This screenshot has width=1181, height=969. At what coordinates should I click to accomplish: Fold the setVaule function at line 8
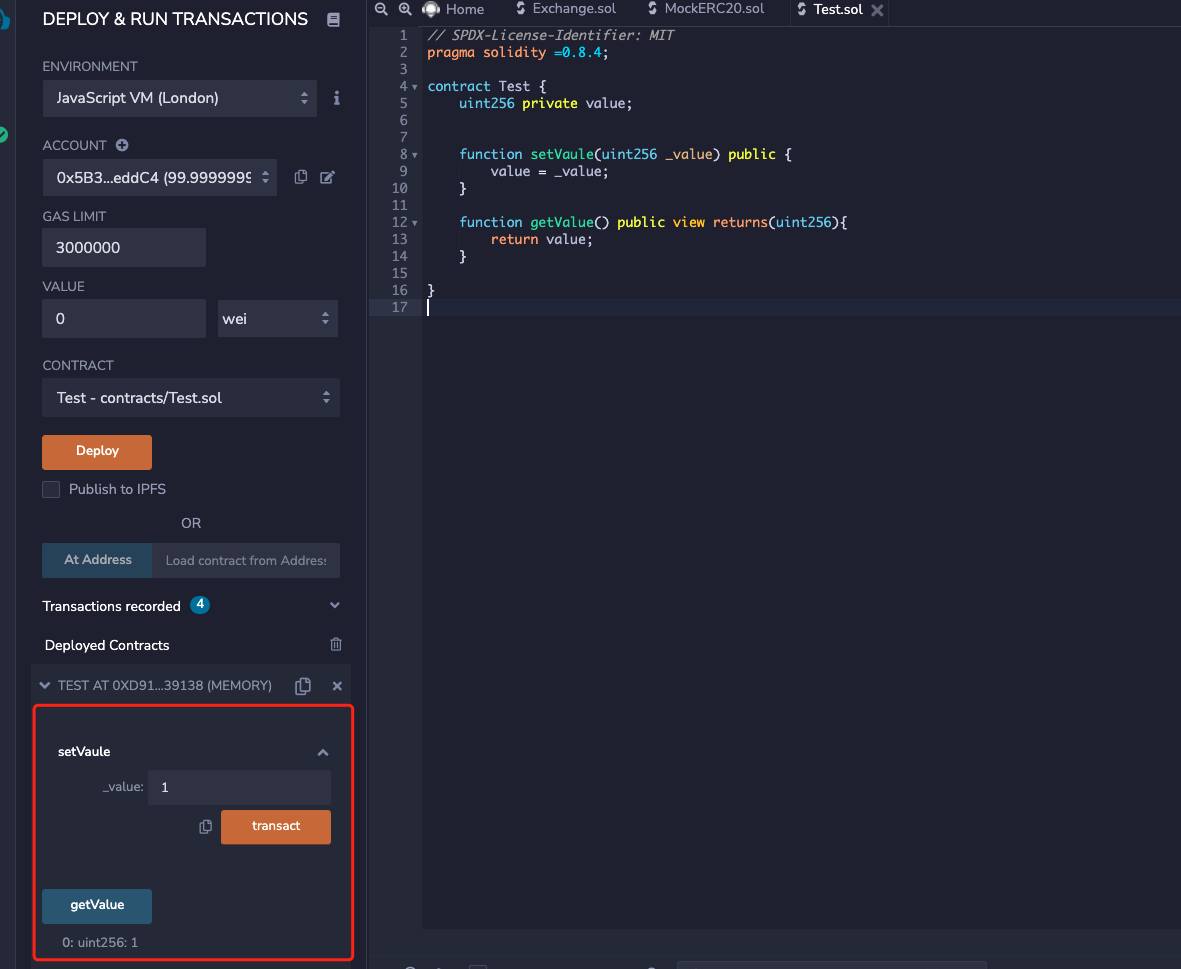[x=414, y=155]
